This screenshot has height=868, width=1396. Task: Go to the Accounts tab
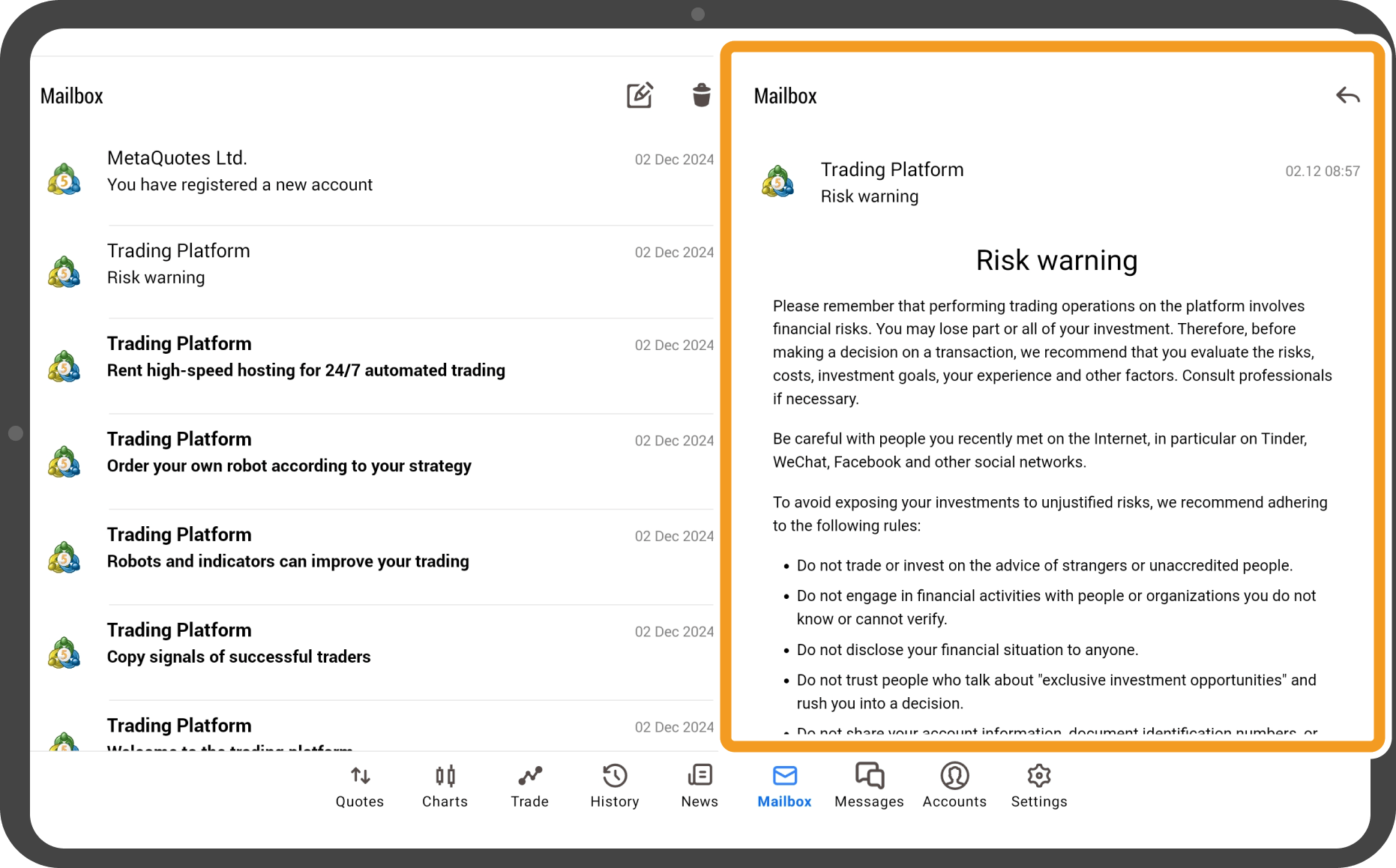954,786
